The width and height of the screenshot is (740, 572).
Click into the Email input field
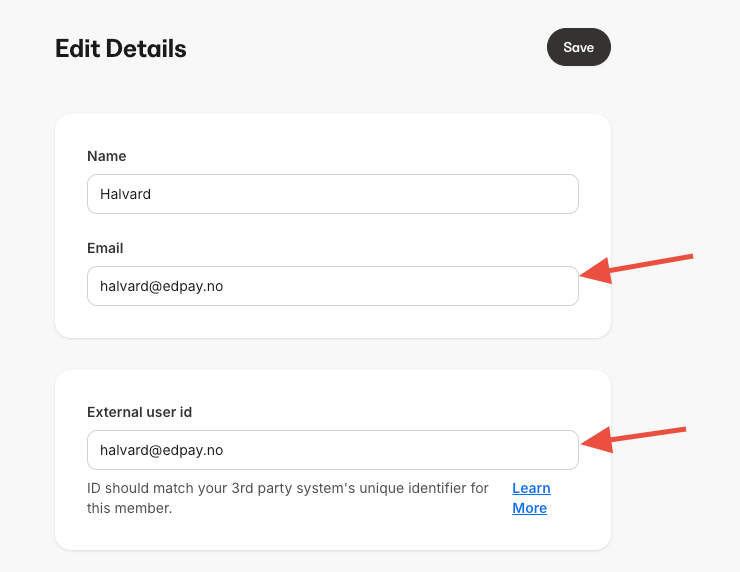332,286
